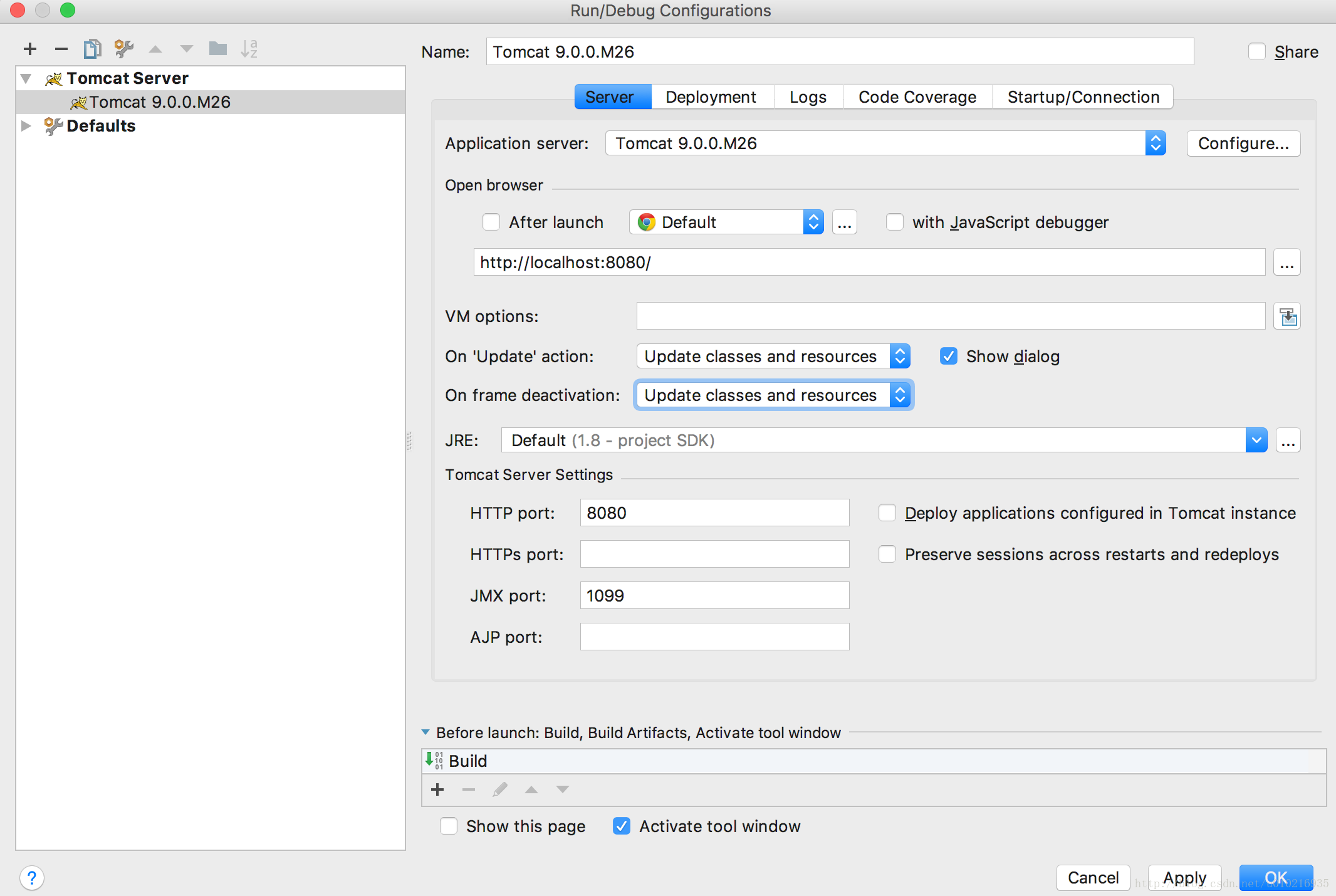This screenshot has height=896, width=1336.
Task: Click the localhost URL field
Action: pyautogui.click(x=869, y=262)
